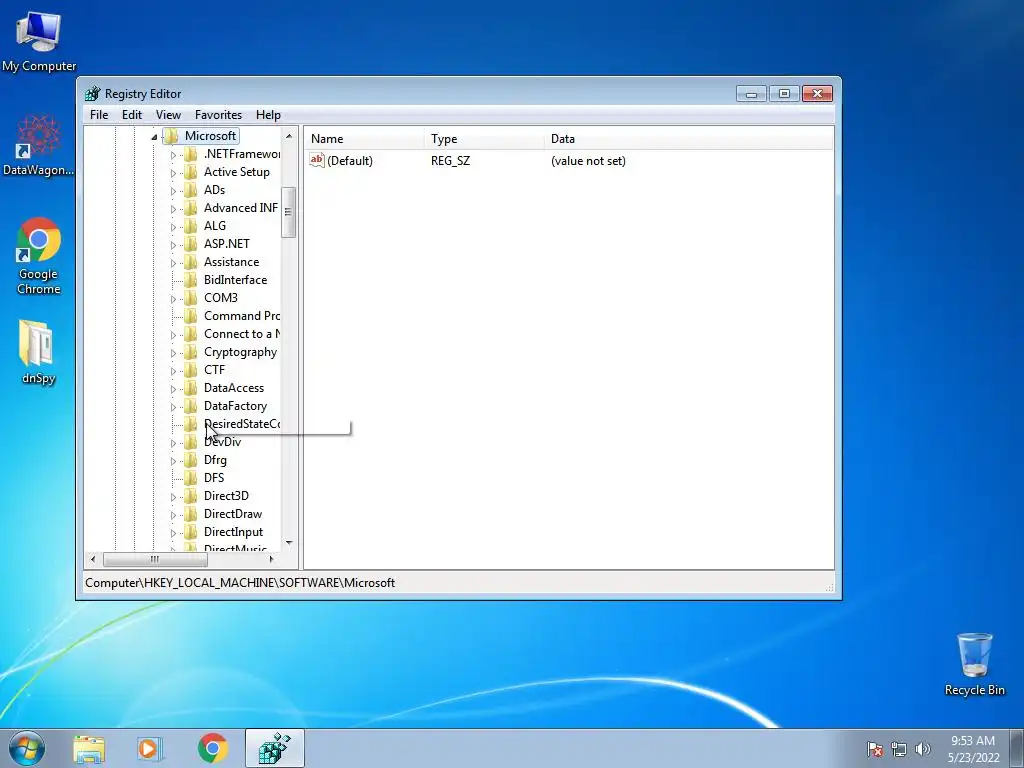Expand the .NETFramework key

(x=173, y=155)
